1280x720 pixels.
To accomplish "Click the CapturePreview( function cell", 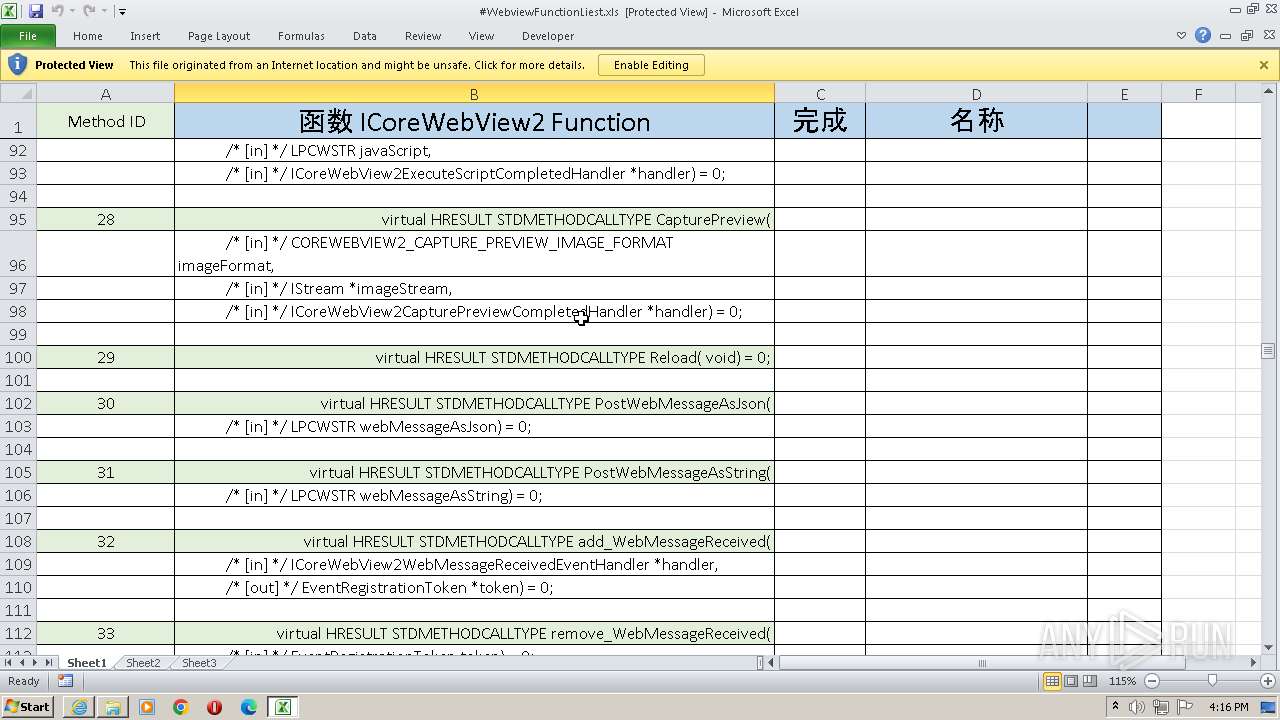I will (x=474, y=219).
